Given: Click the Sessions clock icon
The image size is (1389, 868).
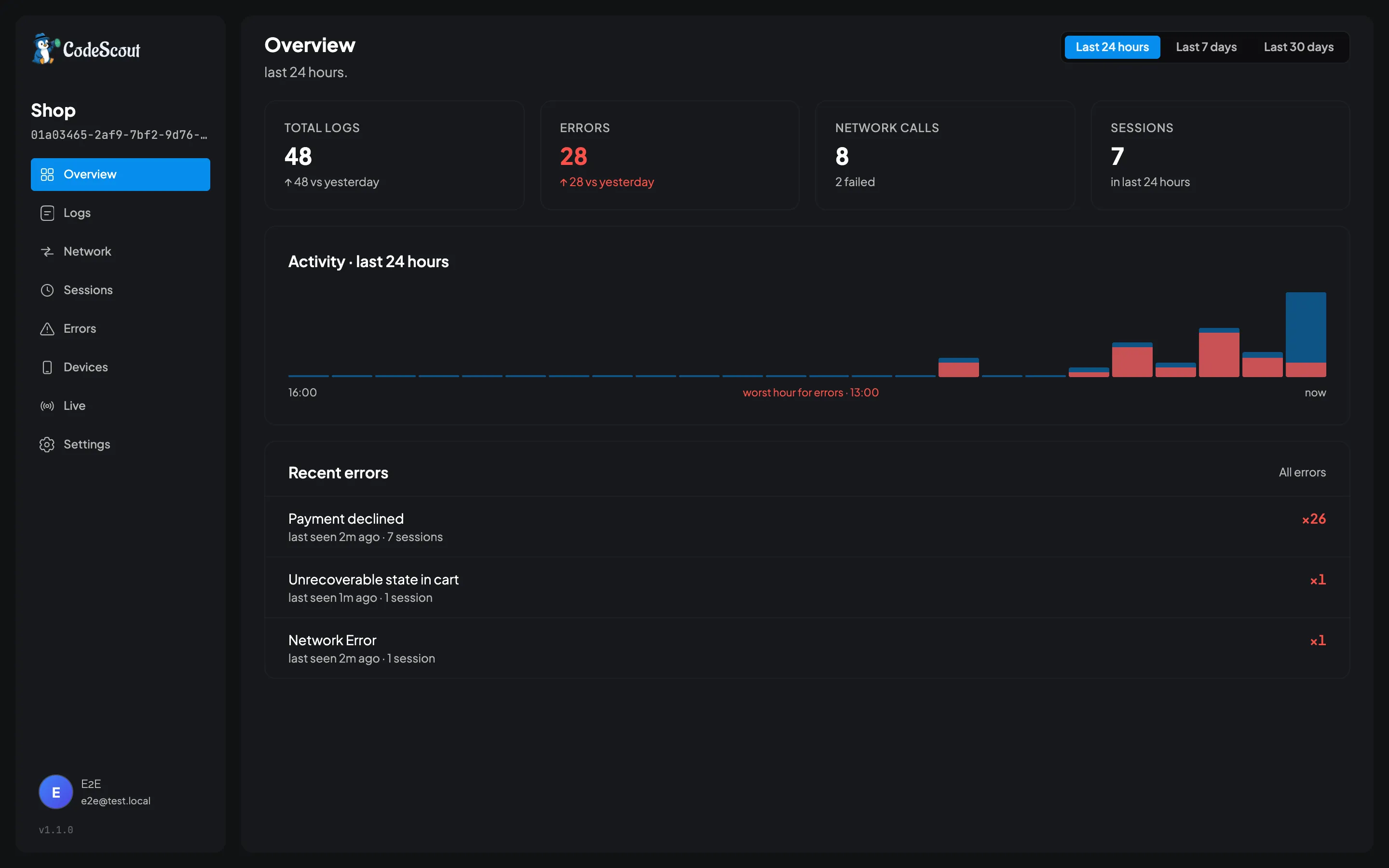Looking at the screenshot, I should [47, 290].
